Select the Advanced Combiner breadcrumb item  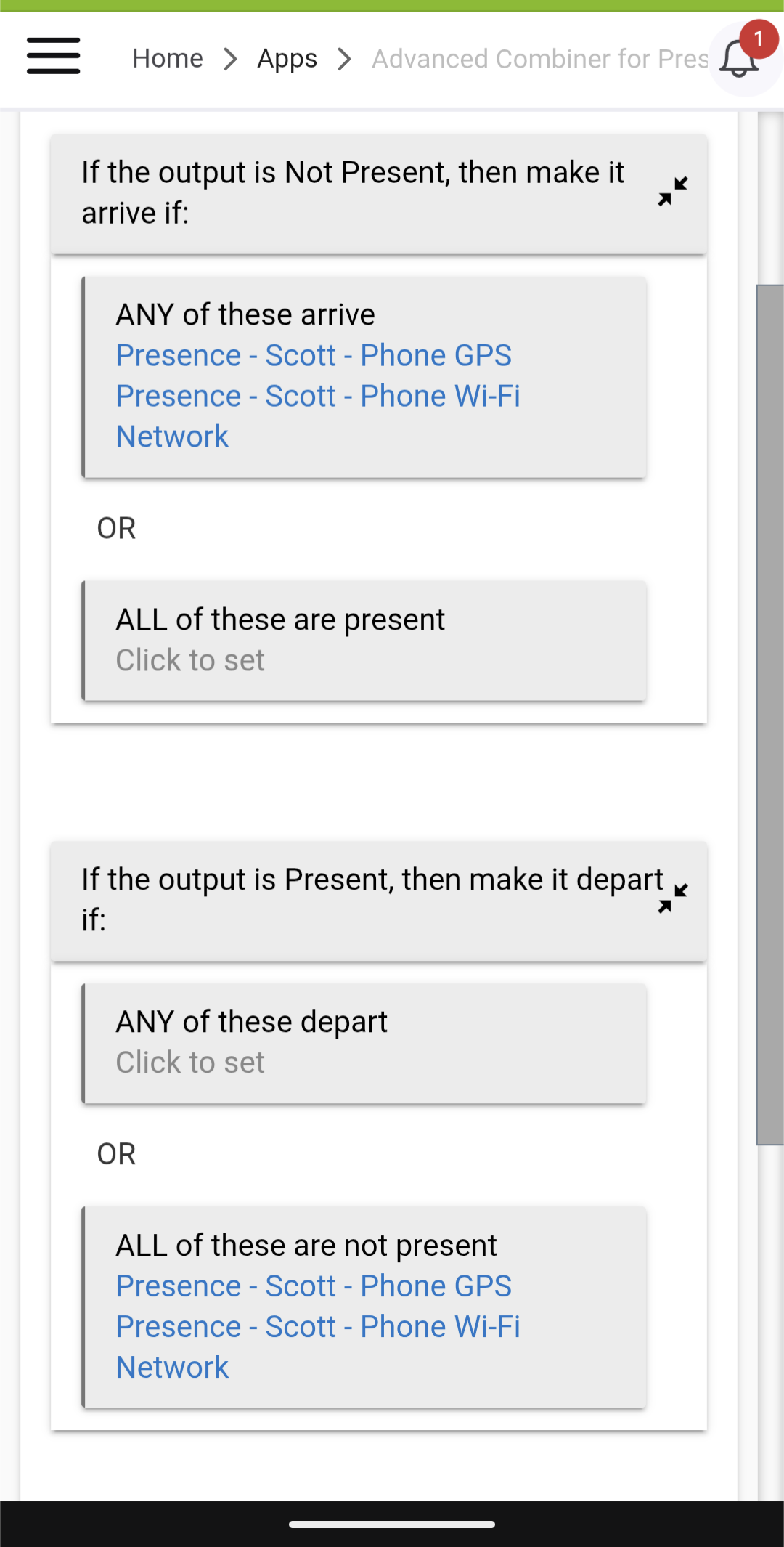539,59
